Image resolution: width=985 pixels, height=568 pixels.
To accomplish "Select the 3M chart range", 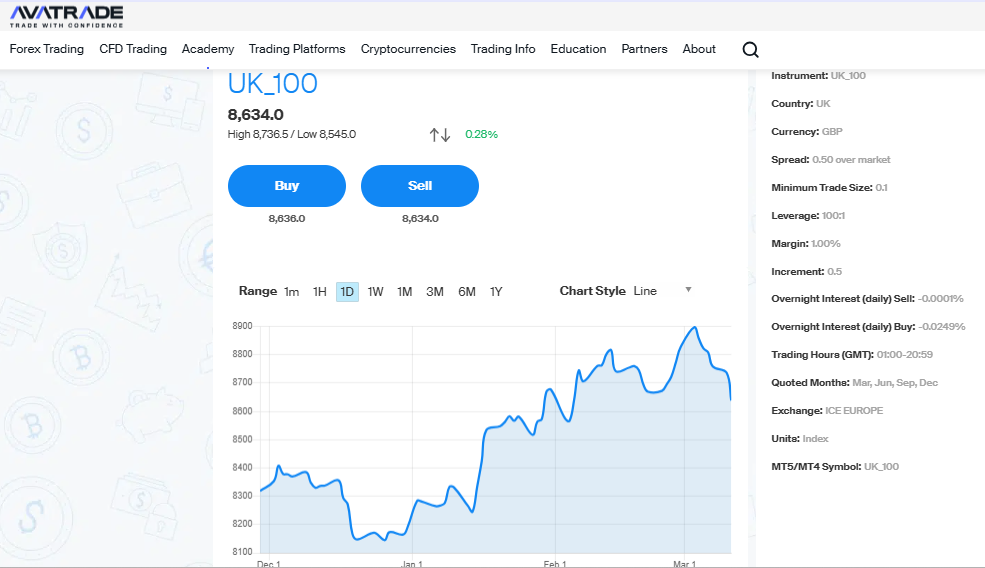I will click(435, 292).
